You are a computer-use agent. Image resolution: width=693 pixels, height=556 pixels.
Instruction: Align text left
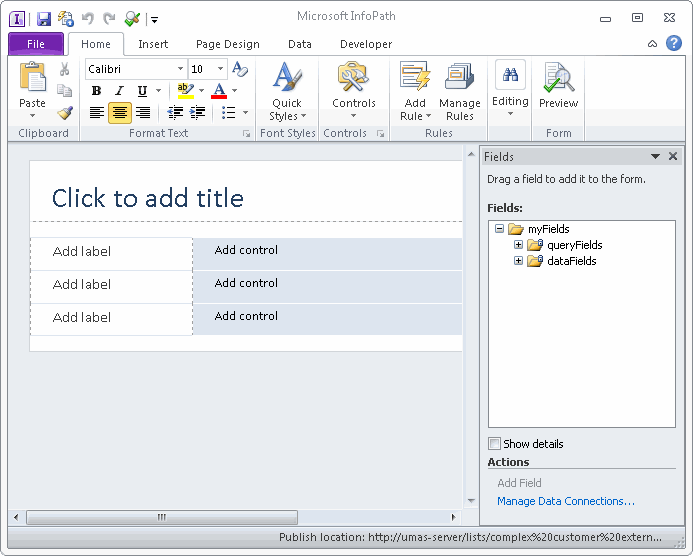96,113
